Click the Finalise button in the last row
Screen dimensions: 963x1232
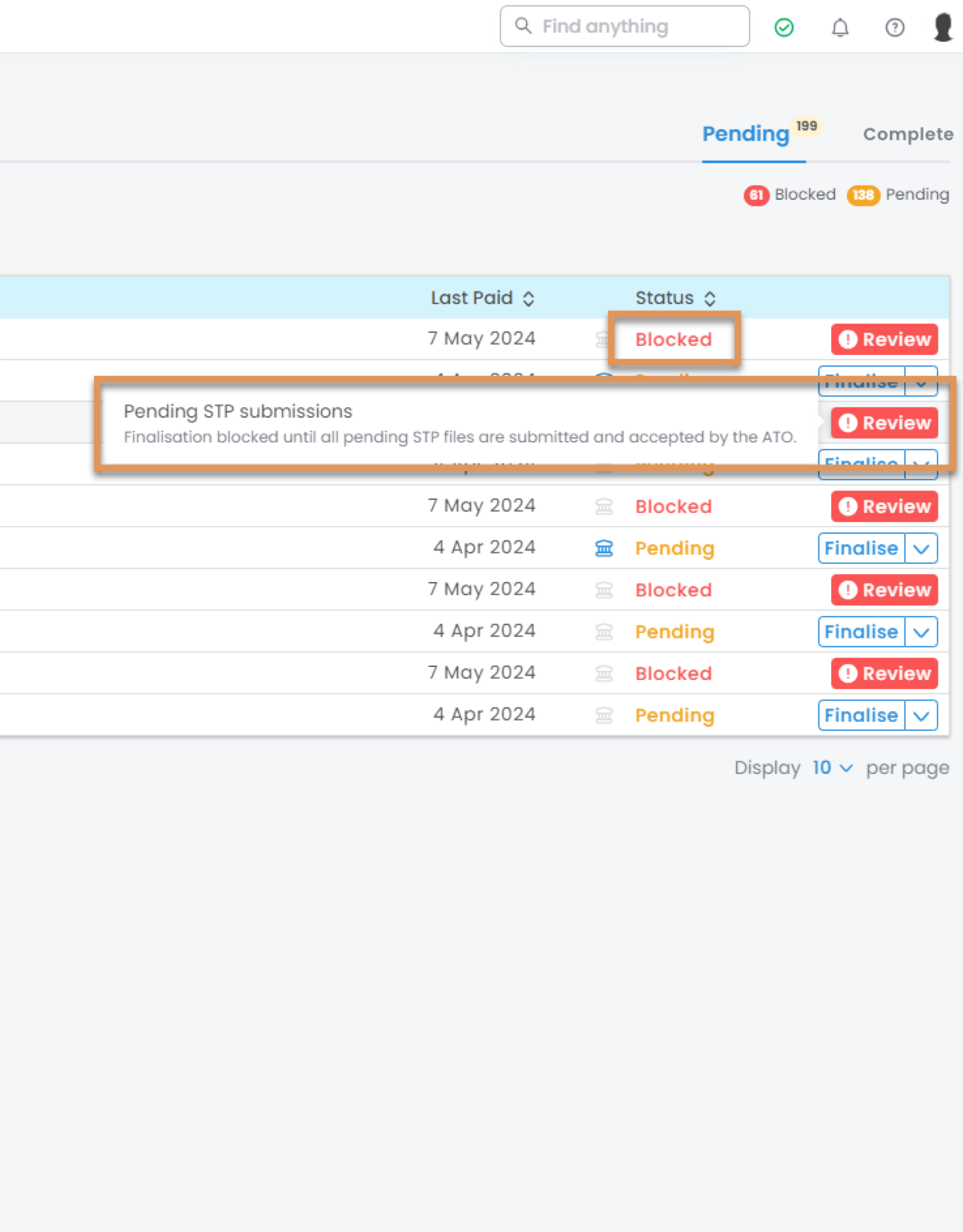(x=861, y=715)
